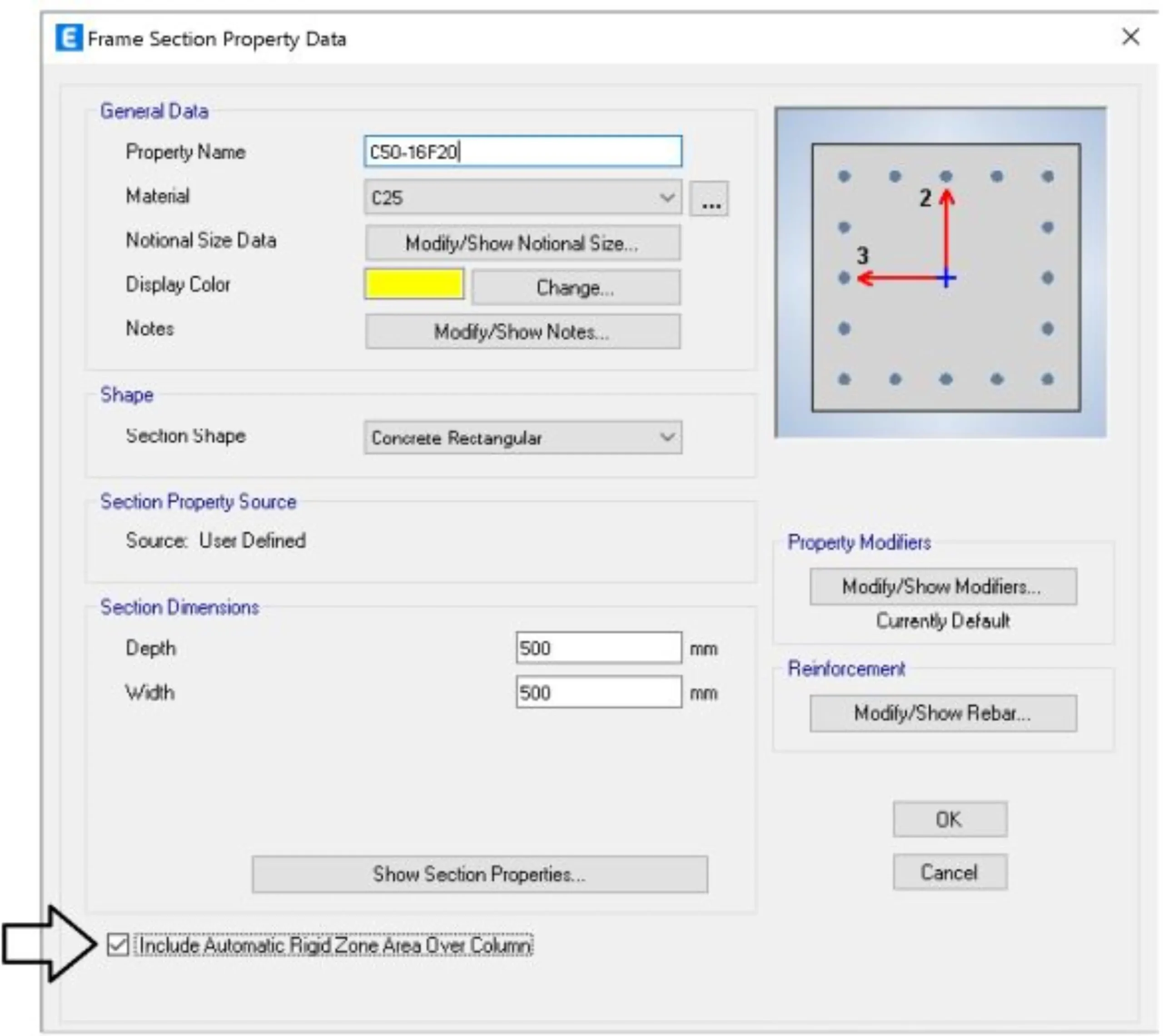Click Modify/Show Notional Size button

[522, 243]
